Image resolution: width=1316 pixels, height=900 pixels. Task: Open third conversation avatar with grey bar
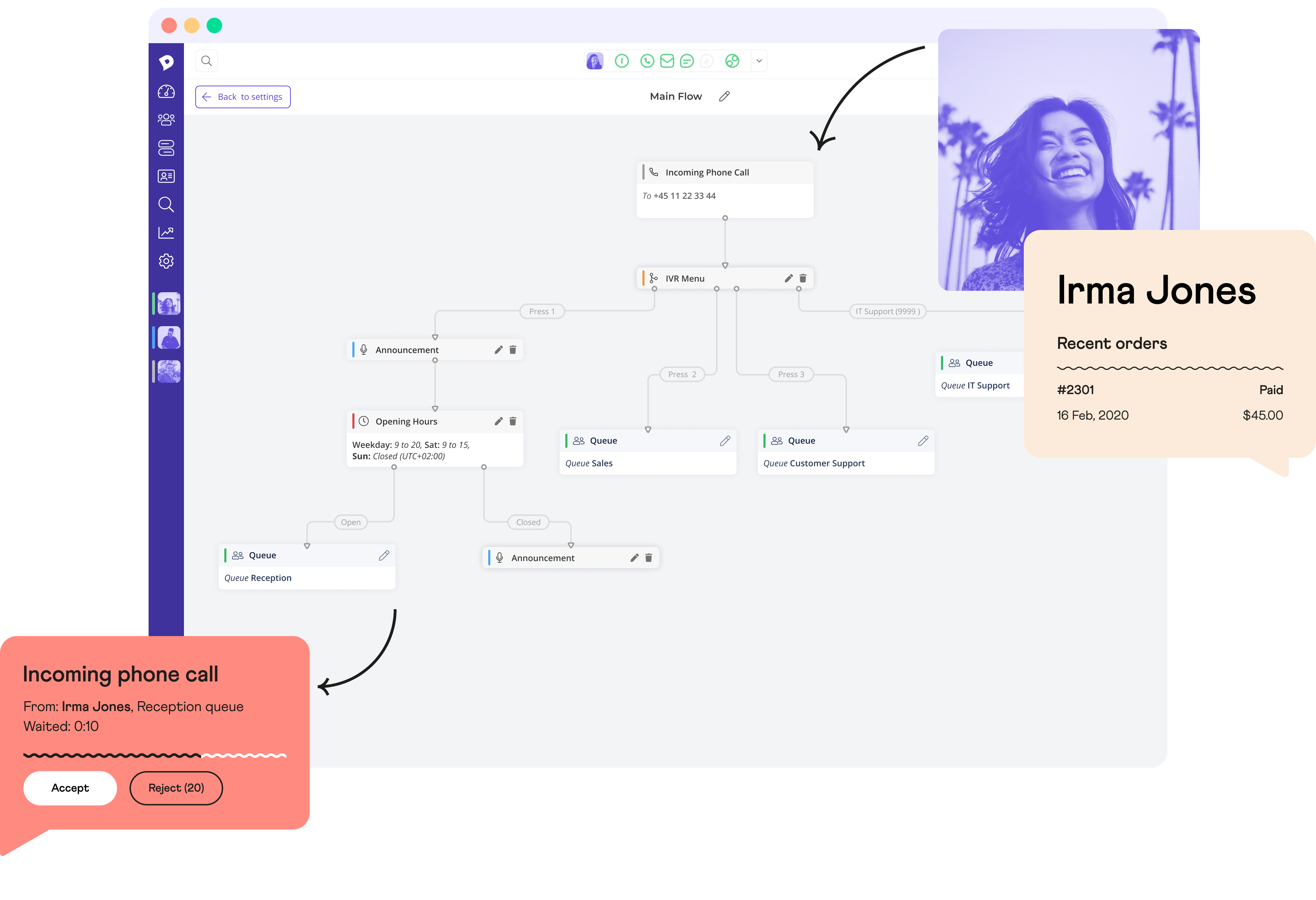pos(169,371)
